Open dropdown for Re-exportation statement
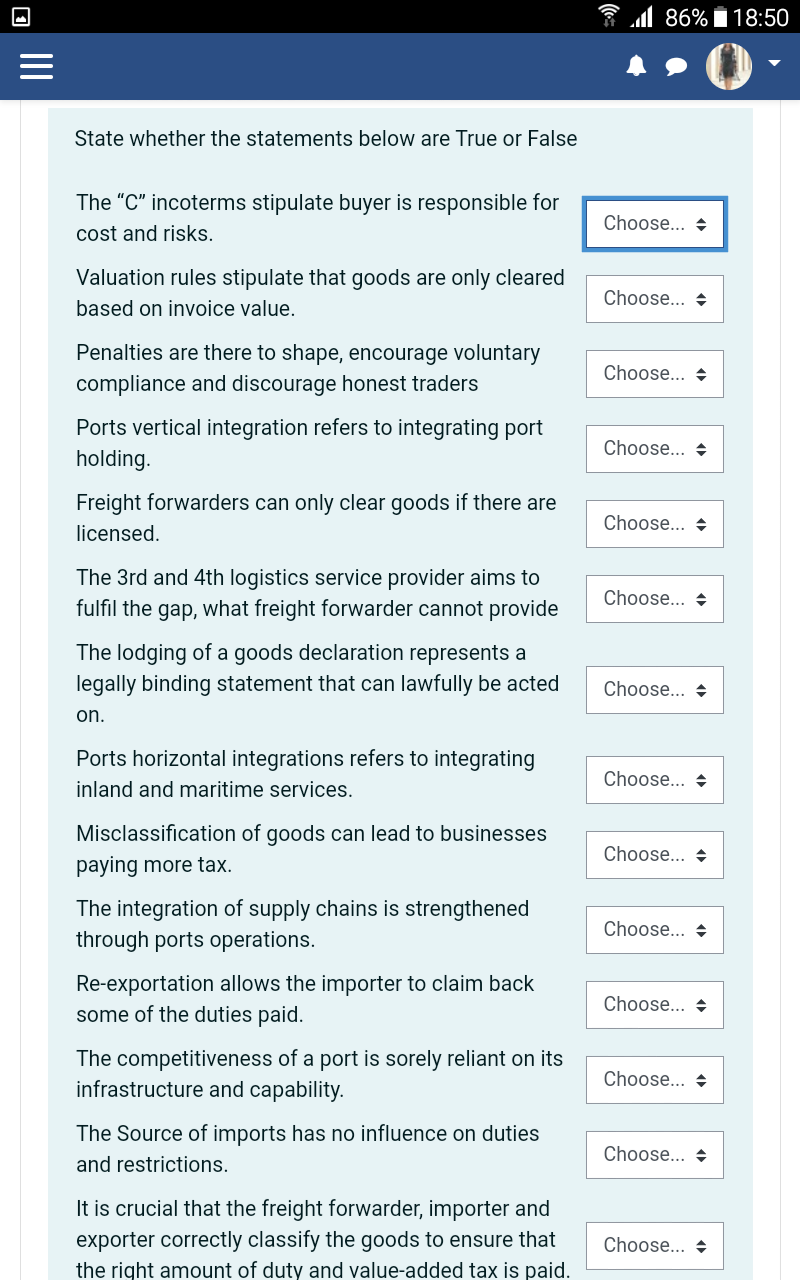The width and height of the screenshot is (800, 1280). (655, 1005)
